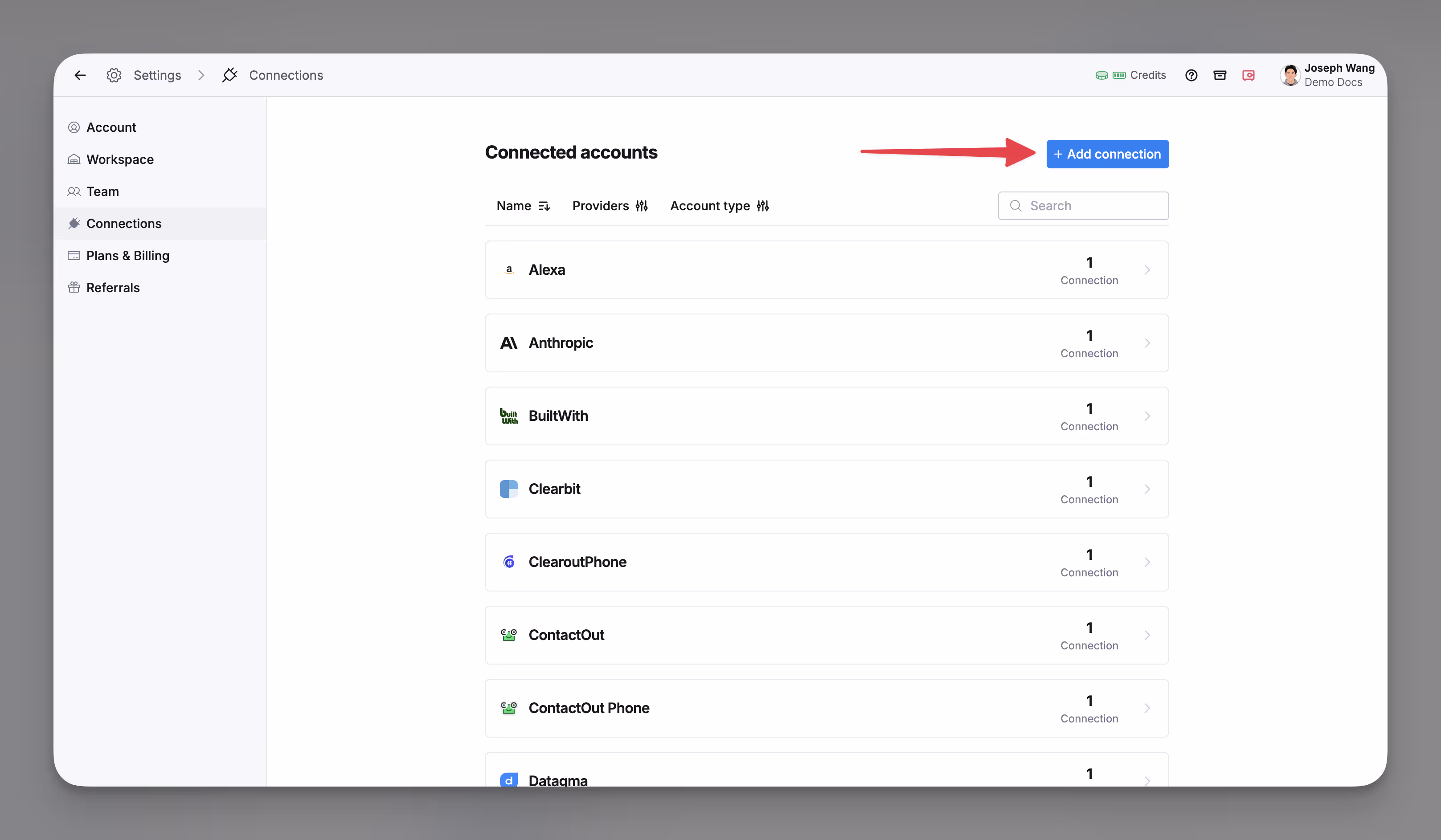Click the Referrals gift icon
This screenshot has height=840, width=1441.
74,287
